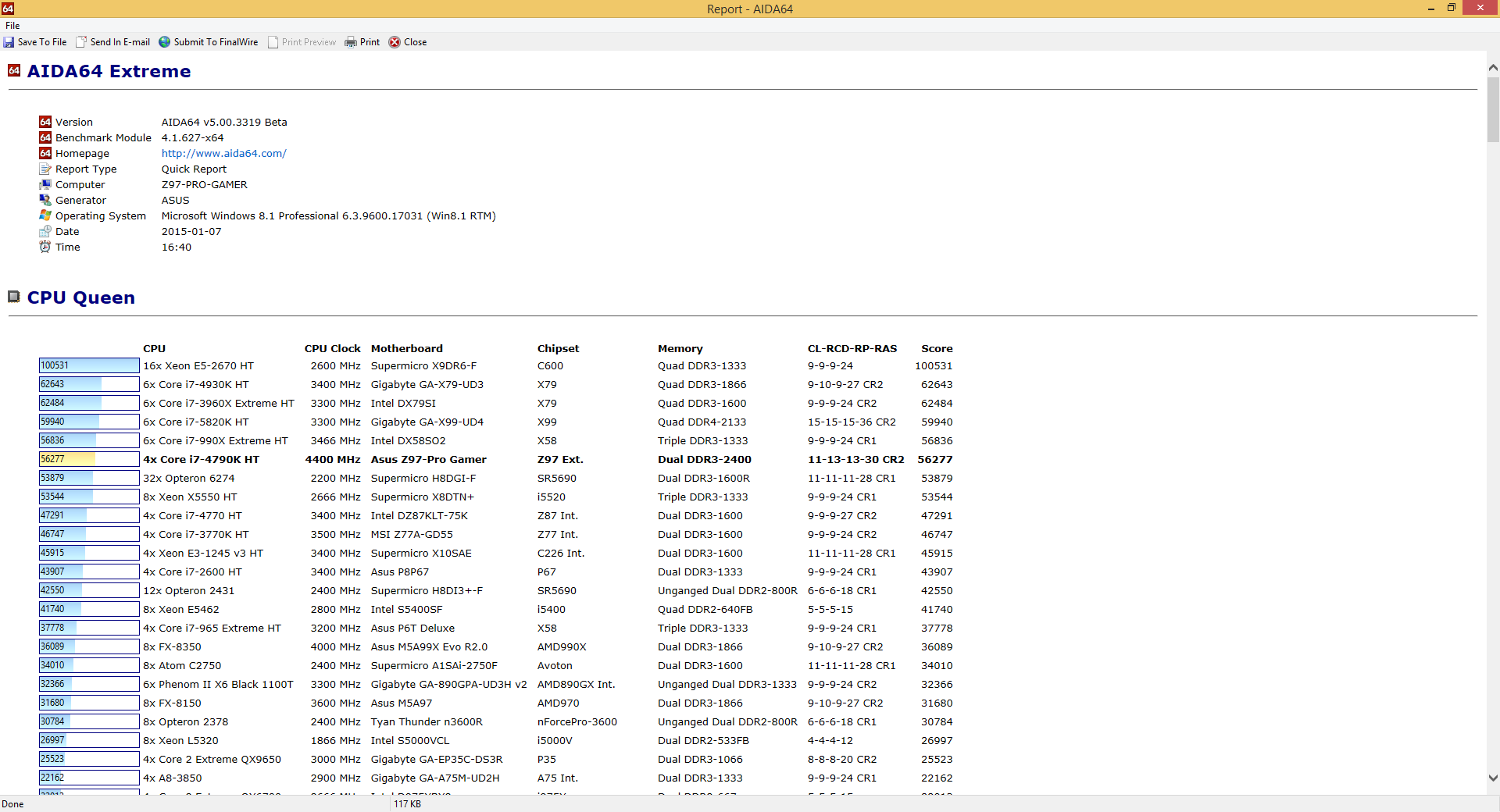Click the Submit To FinalWire globe icon
This screenshot has height=812, width=1500.
165,42
